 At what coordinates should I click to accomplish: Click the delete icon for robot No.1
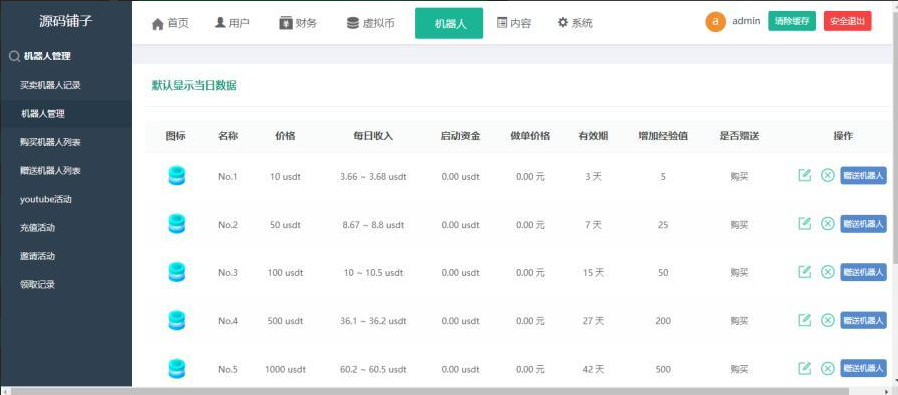click(x=827, y=175)
